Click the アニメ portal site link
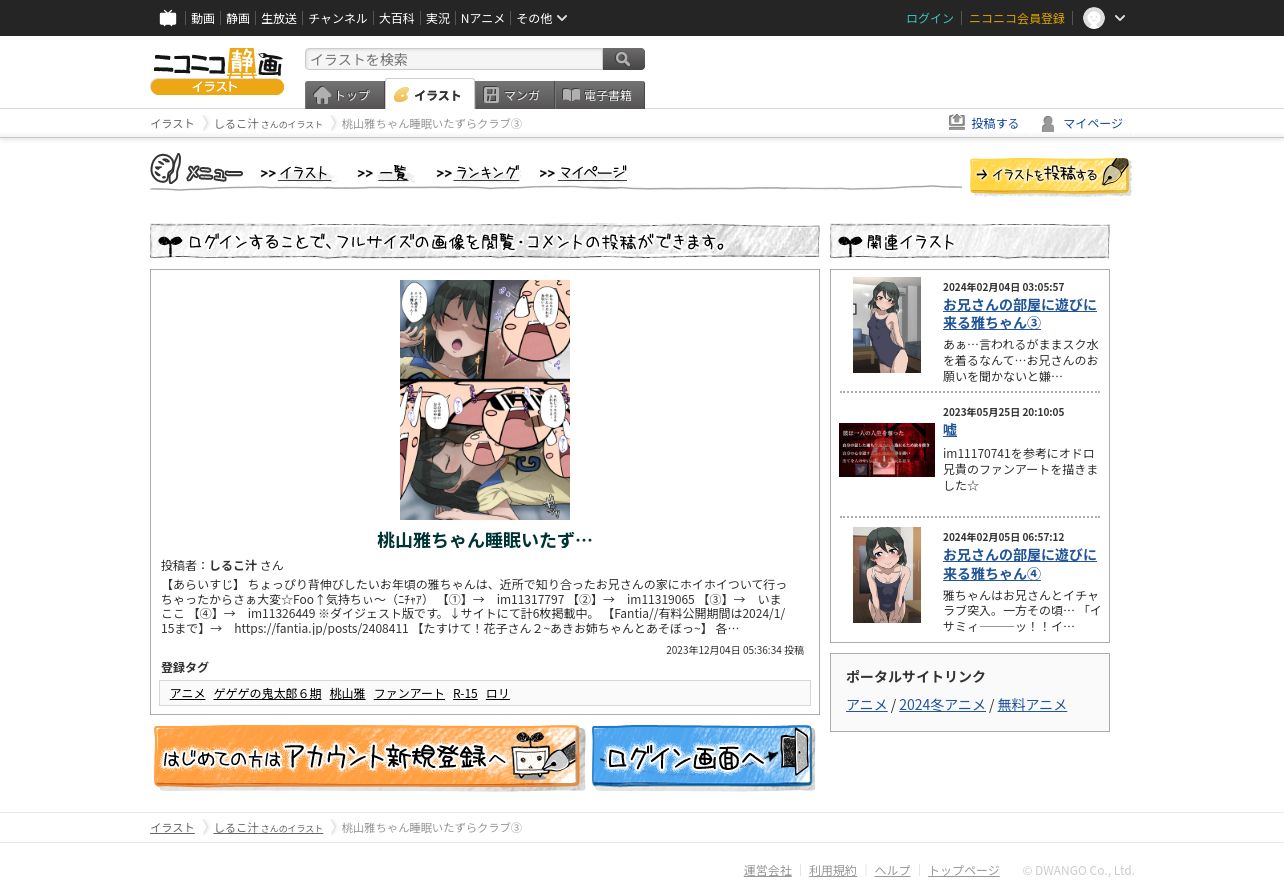Image resolution: width=1284 pixels, height=883 pixels. [x=866, y=704]
